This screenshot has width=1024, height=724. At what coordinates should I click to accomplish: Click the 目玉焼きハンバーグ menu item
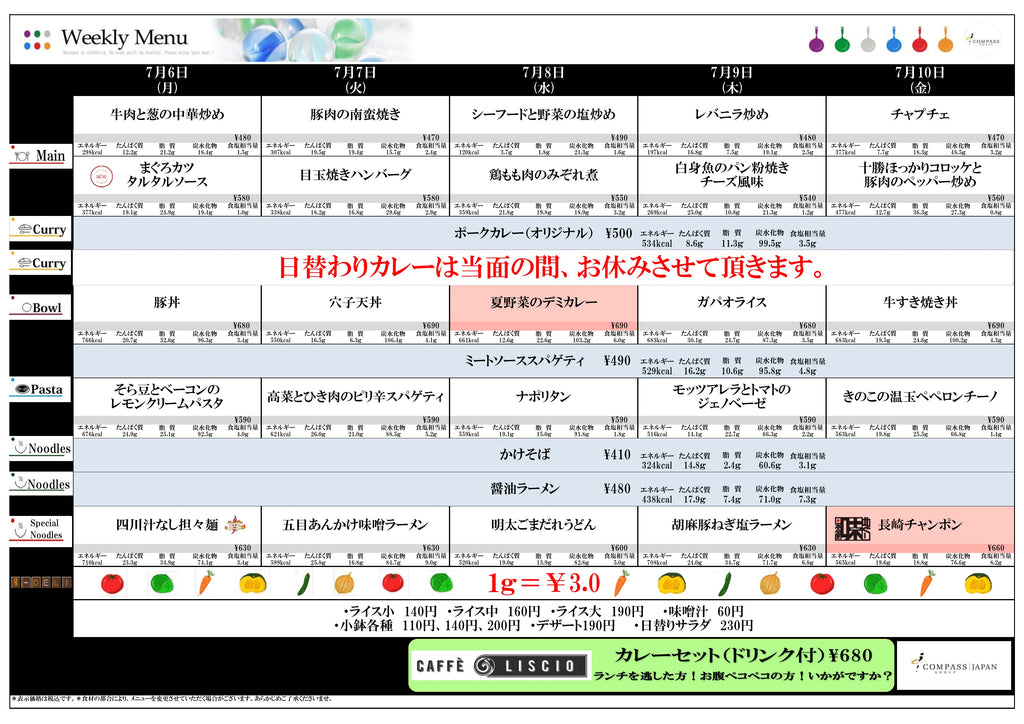[355, 174]
